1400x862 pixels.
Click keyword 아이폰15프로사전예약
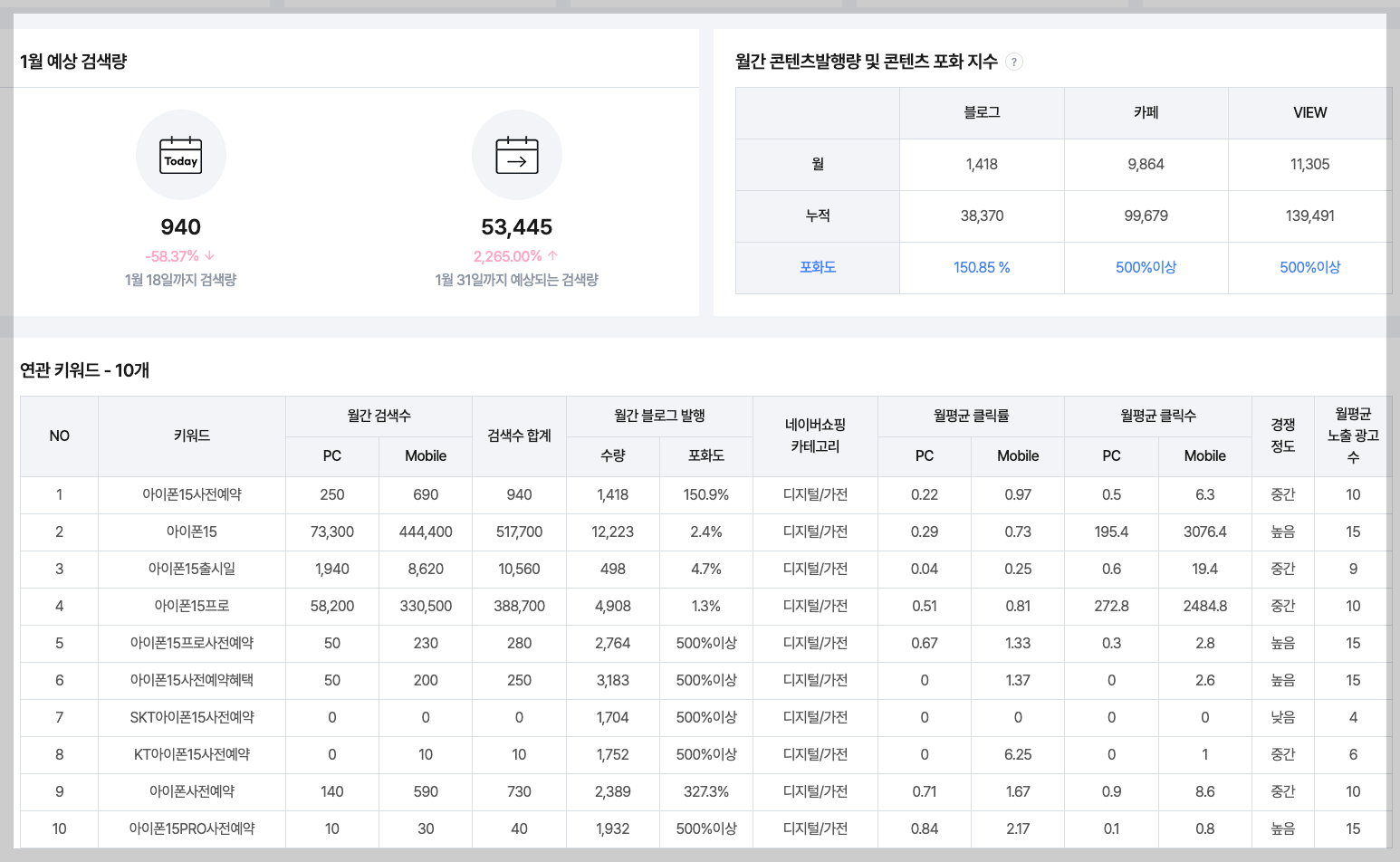point(192,643)
